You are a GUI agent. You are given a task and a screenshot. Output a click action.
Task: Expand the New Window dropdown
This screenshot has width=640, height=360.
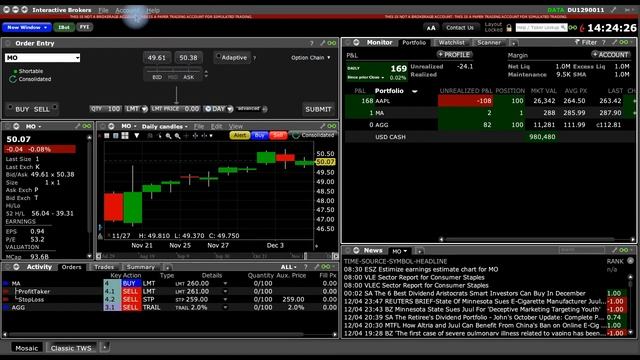click(x=27, y=27)
